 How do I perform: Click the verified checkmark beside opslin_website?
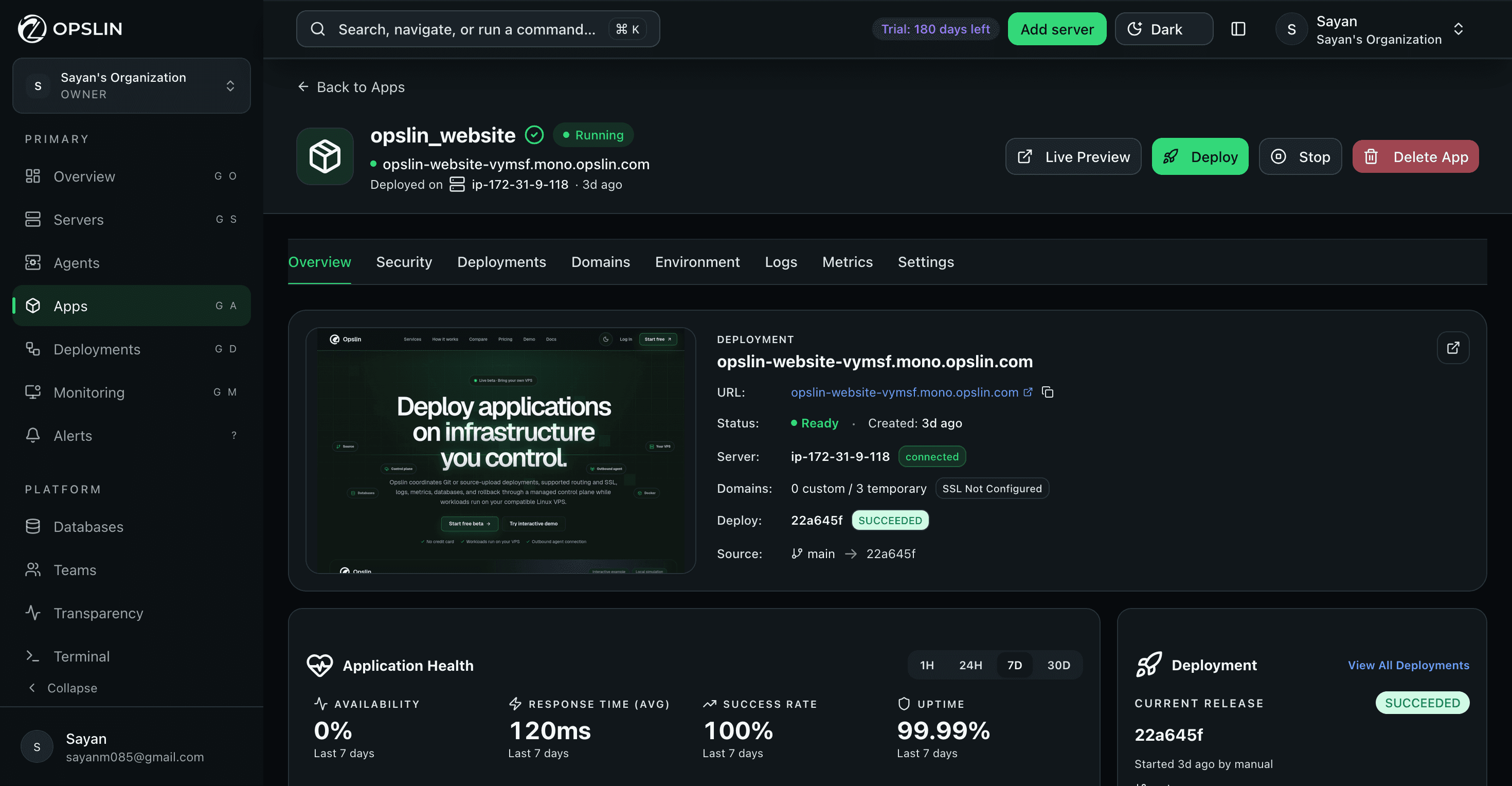pyautogui.click(x=534, y=135)
